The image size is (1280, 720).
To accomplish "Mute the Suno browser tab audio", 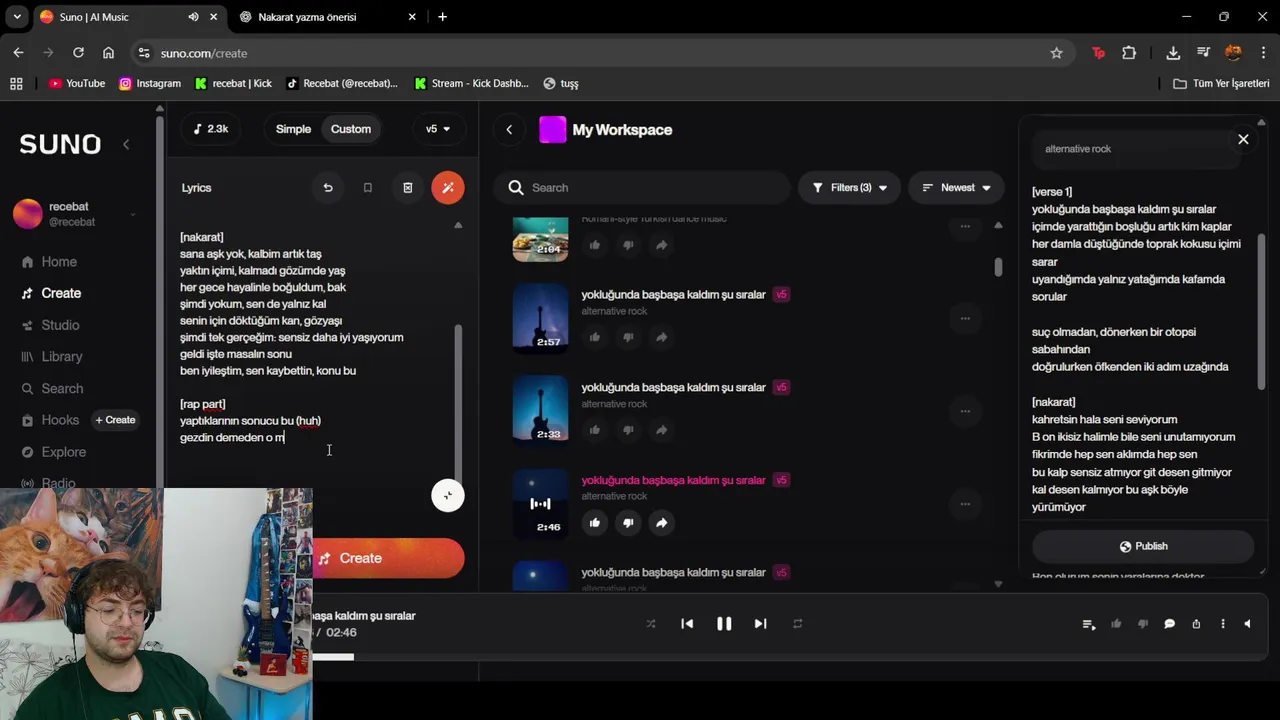I will click(193, 17).
